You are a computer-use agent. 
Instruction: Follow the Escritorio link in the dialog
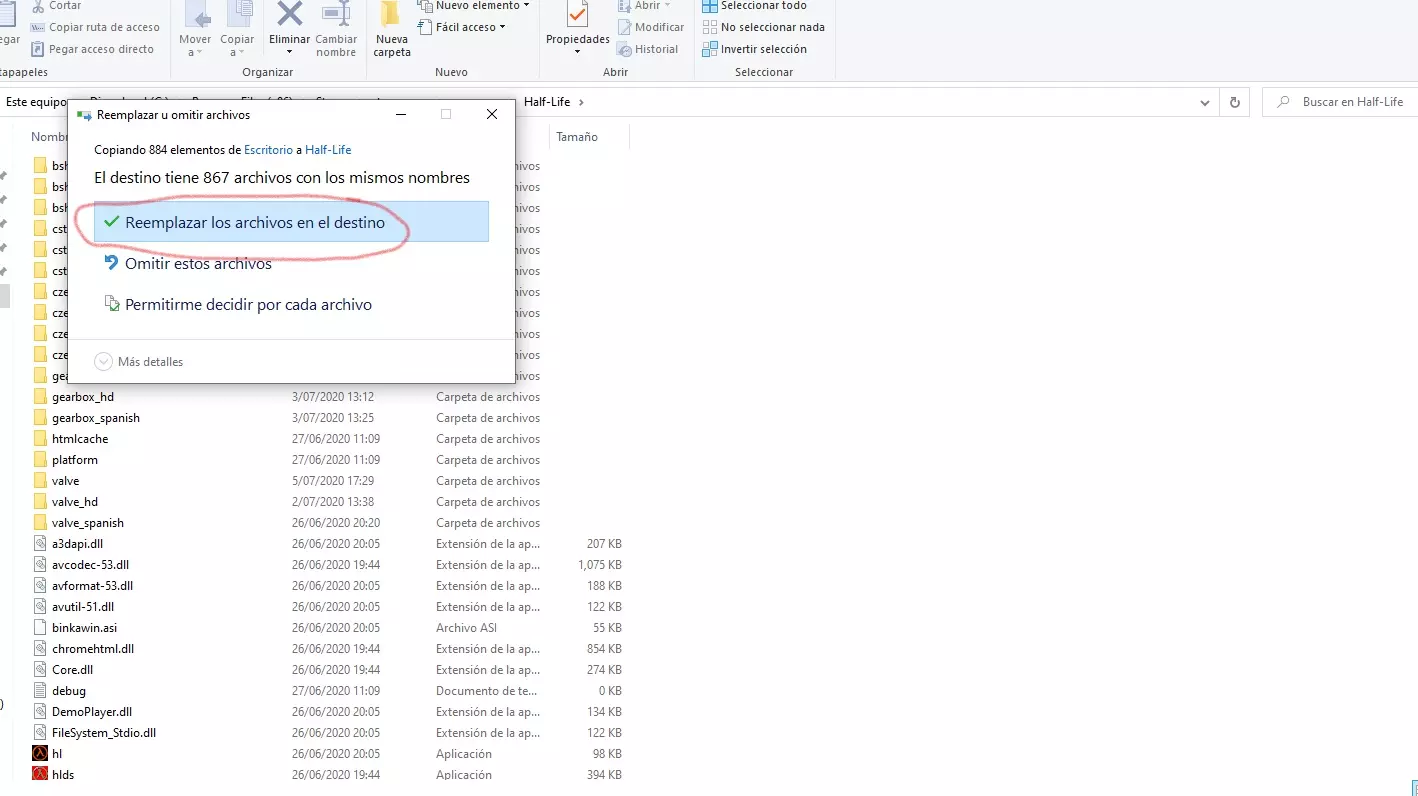click(x=269, y=150)
